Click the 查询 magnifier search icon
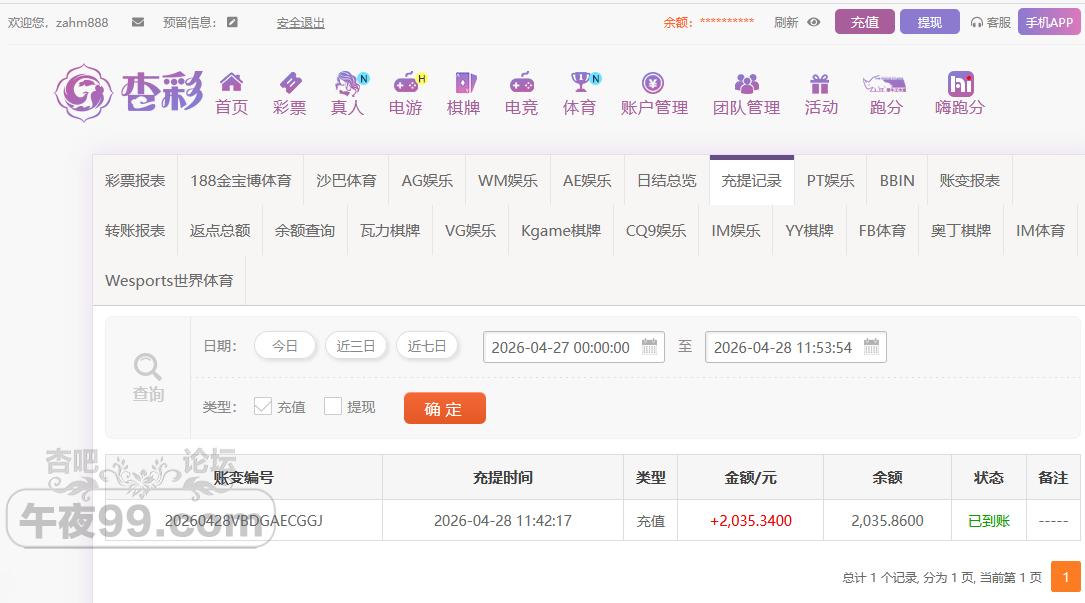1085x603 pixels. (148, 366)
